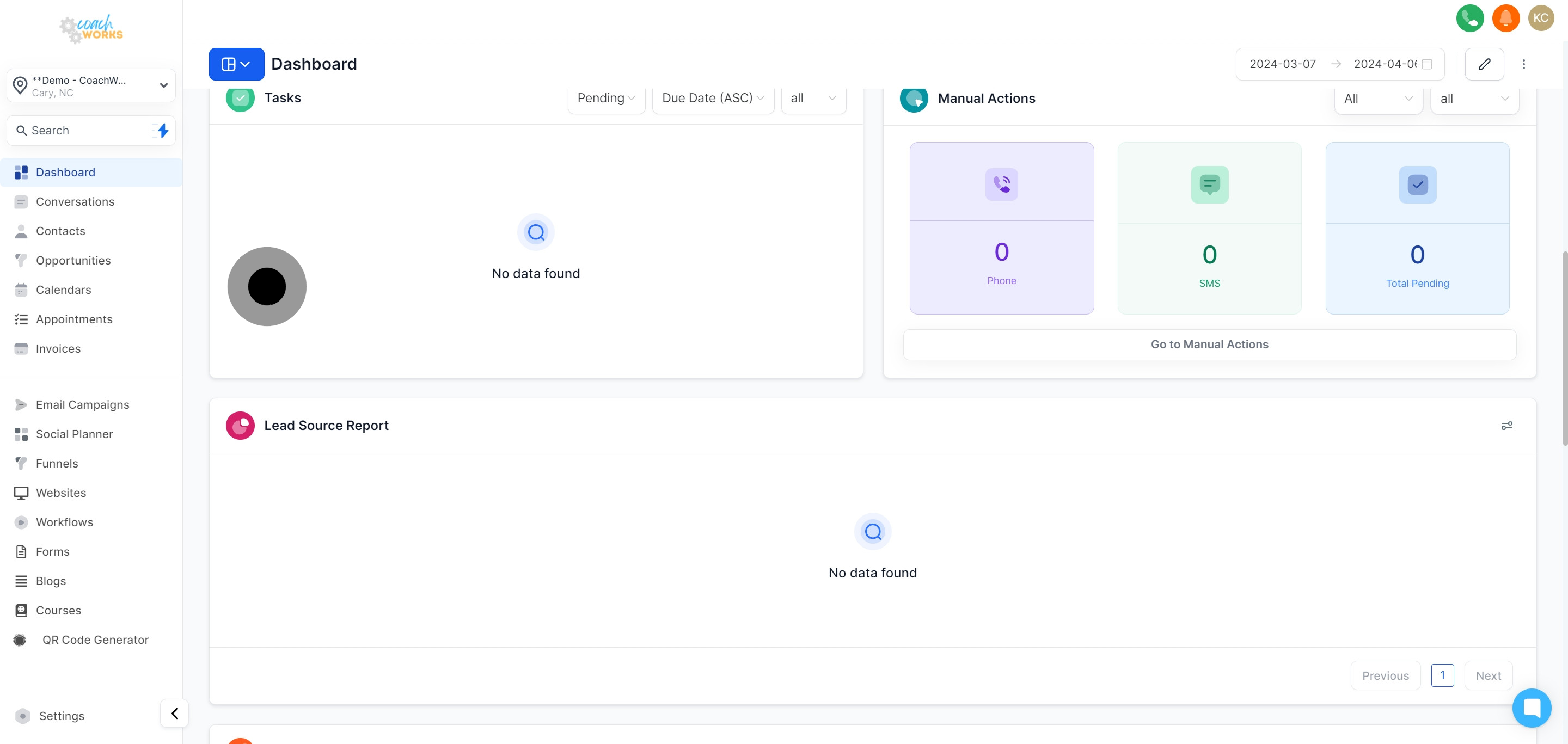
Task: Open the orange notifications bell
Action: pos(1505,17)
